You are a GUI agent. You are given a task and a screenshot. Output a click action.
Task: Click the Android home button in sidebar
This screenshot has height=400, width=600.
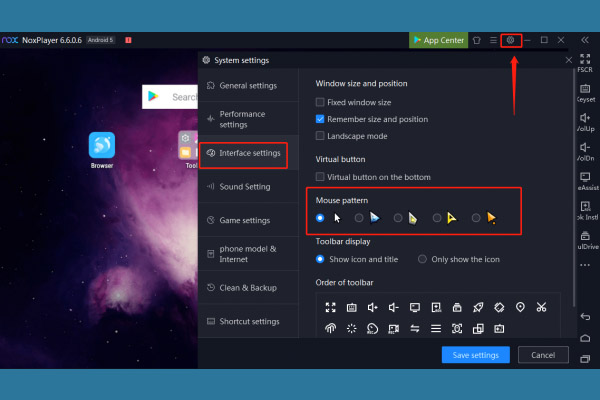585,338
